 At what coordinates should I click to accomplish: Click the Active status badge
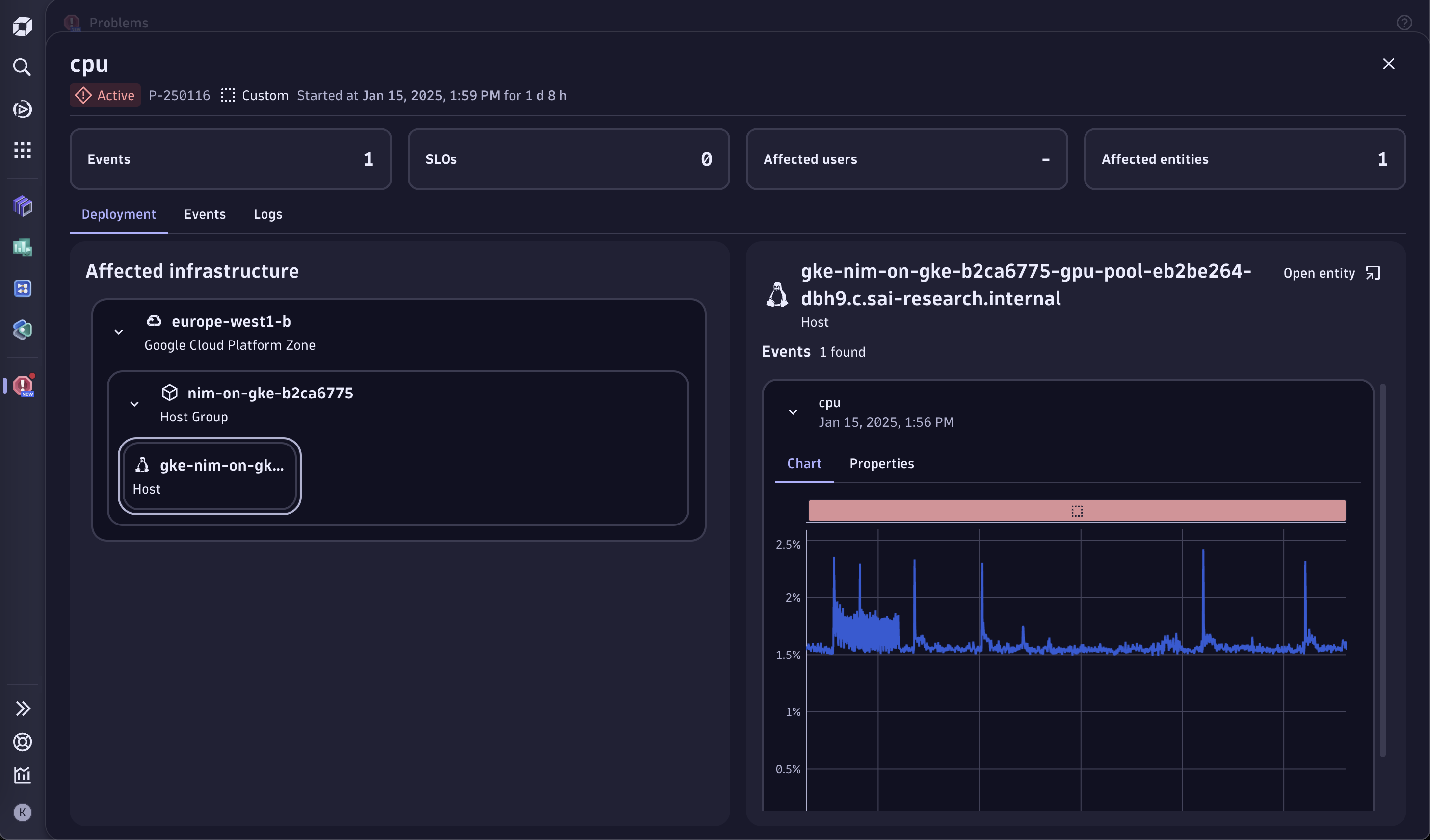point(105,95)
